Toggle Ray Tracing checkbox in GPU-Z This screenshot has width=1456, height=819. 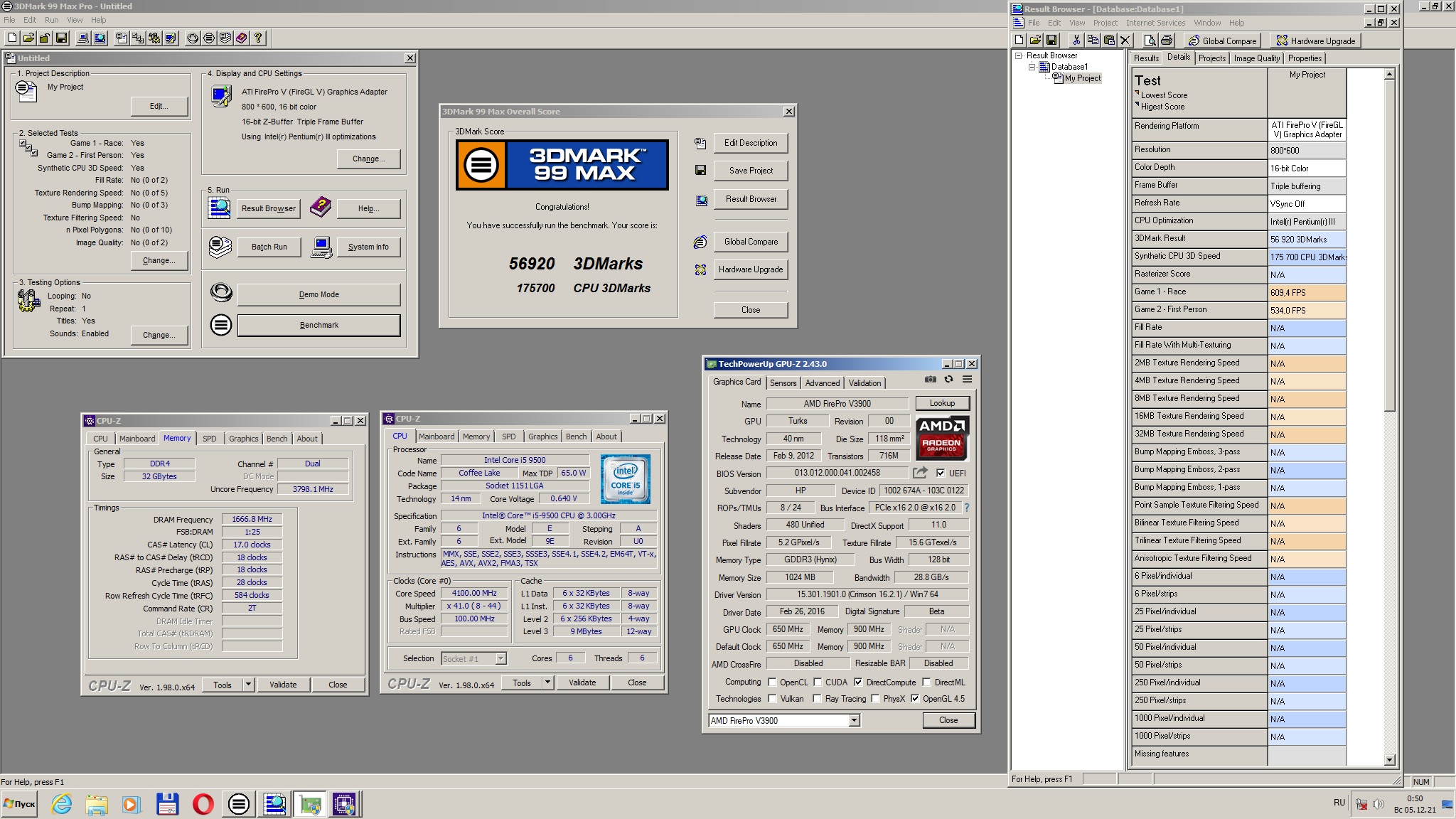(818, 699)
